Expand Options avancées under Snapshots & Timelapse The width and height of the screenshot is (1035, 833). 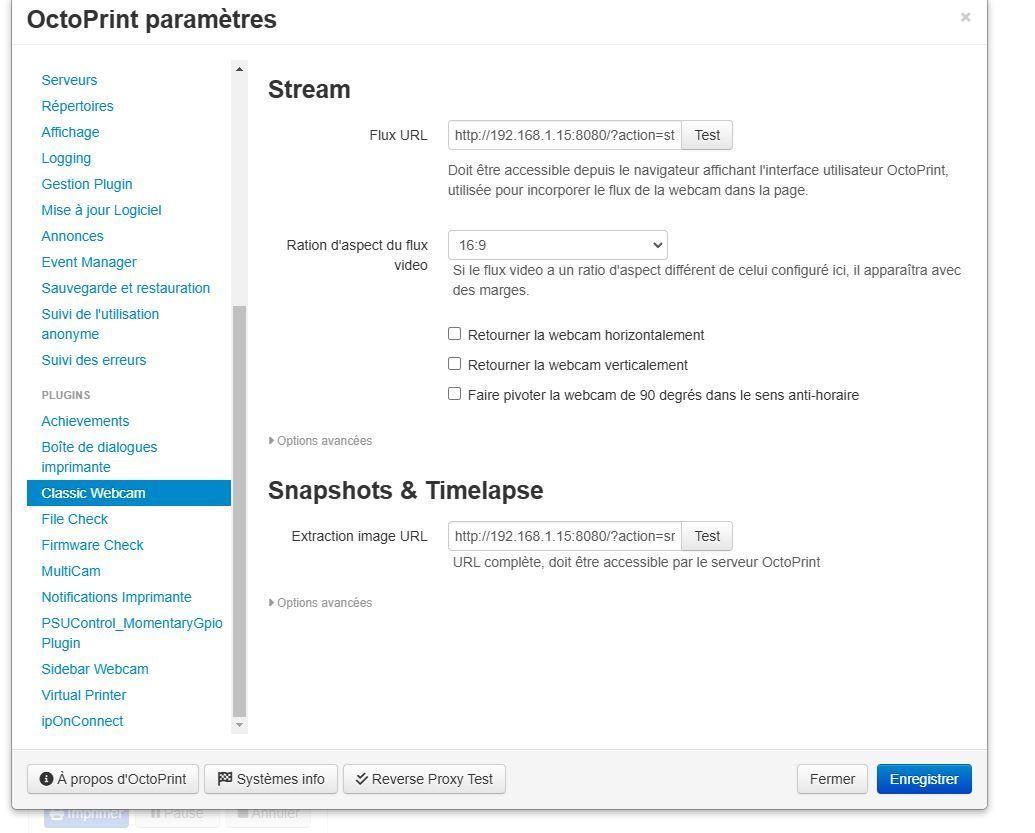pyautogui.click(x=320, y=603)
